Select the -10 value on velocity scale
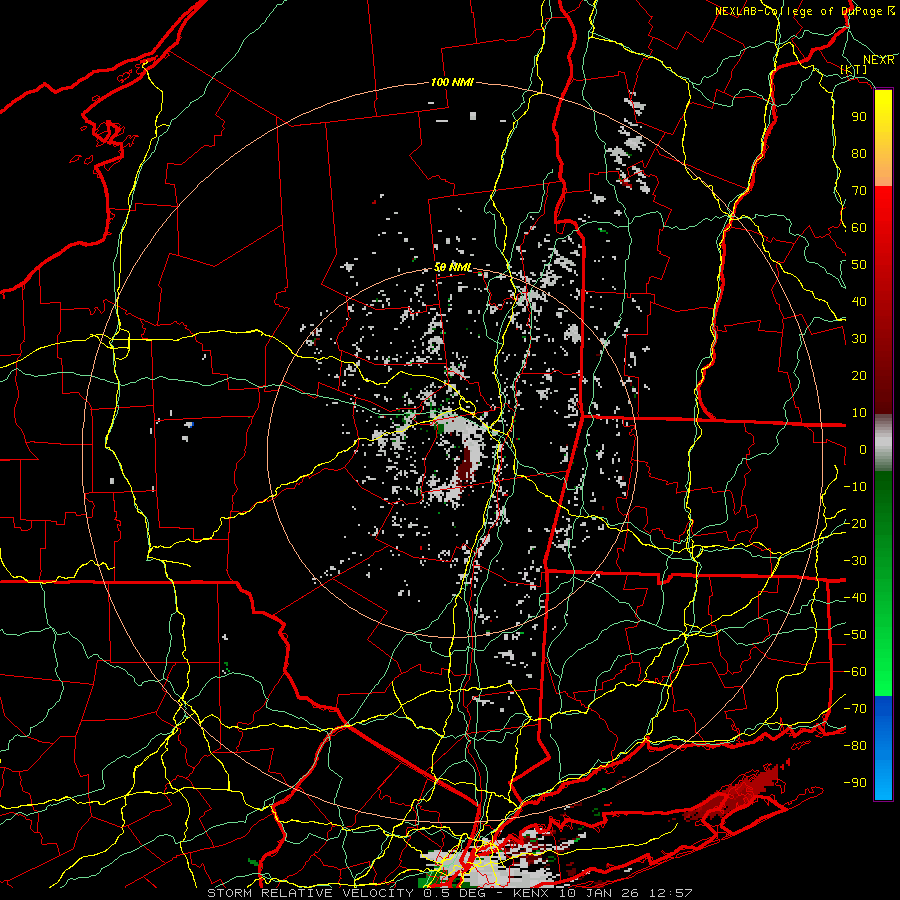The height and width of the screenshot is (900, 900). point(855,487)
